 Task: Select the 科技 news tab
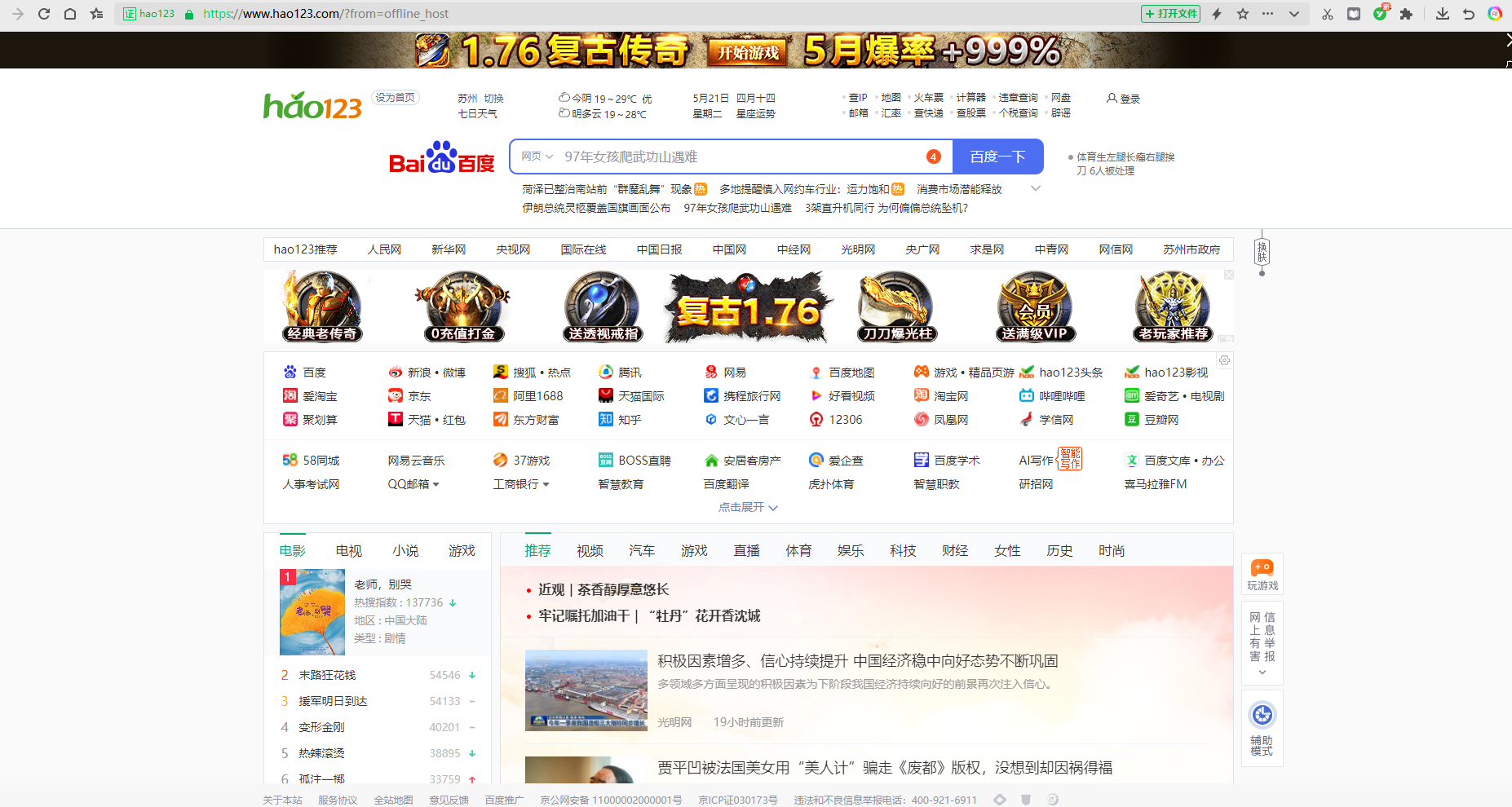coord(903,551)
